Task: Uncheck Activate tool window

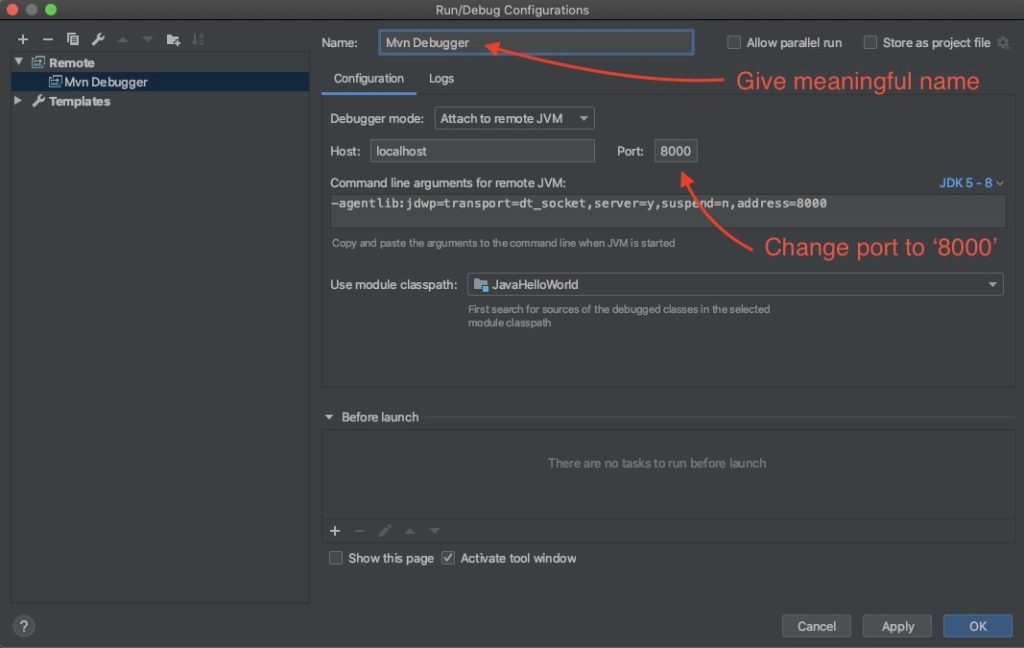Action: coord(447,558)
